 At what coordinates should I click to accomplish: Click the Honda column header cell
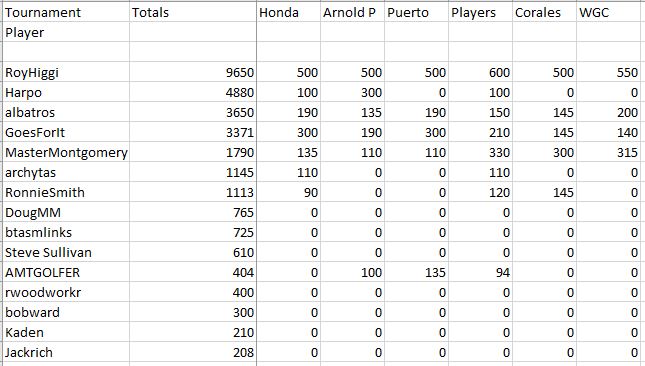(x=289, y=12)
